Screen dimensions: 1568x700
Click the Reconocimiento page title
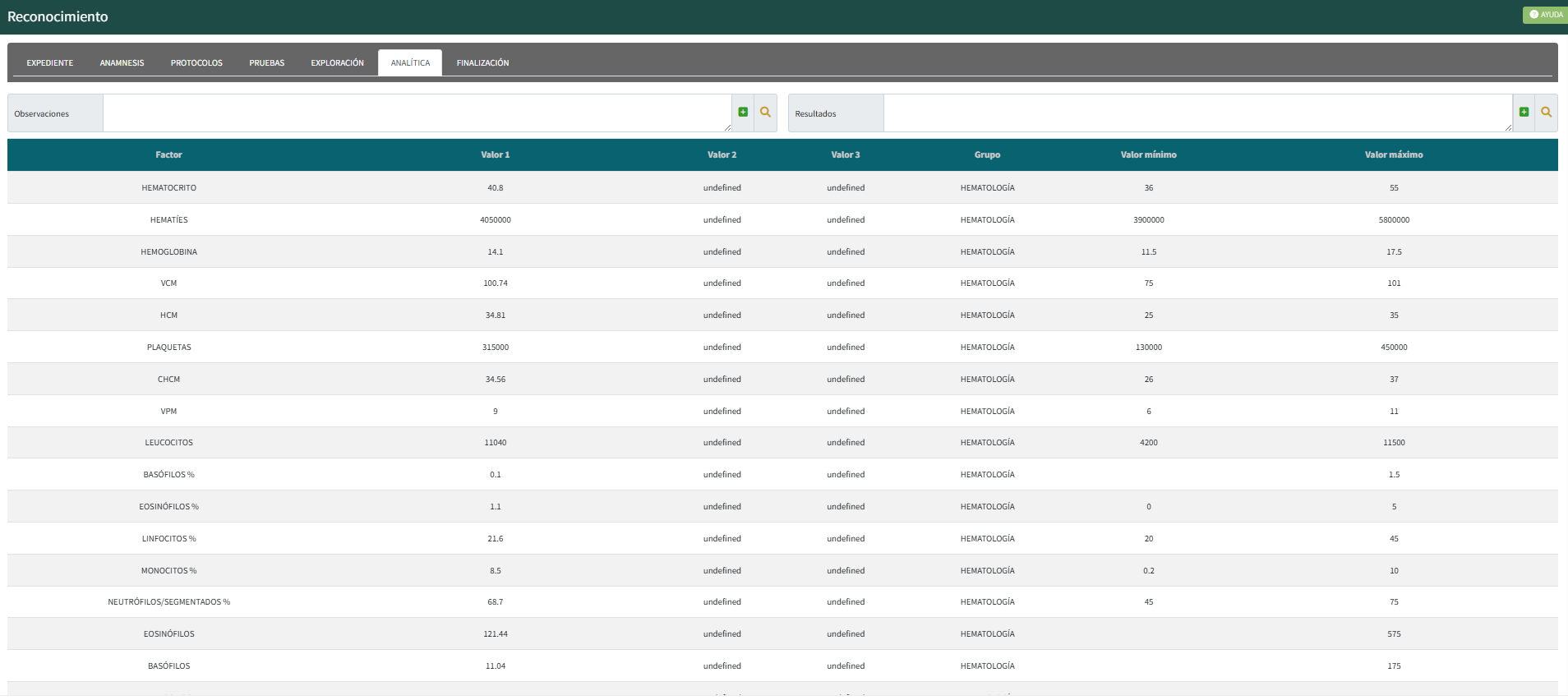tap(58, 16)
